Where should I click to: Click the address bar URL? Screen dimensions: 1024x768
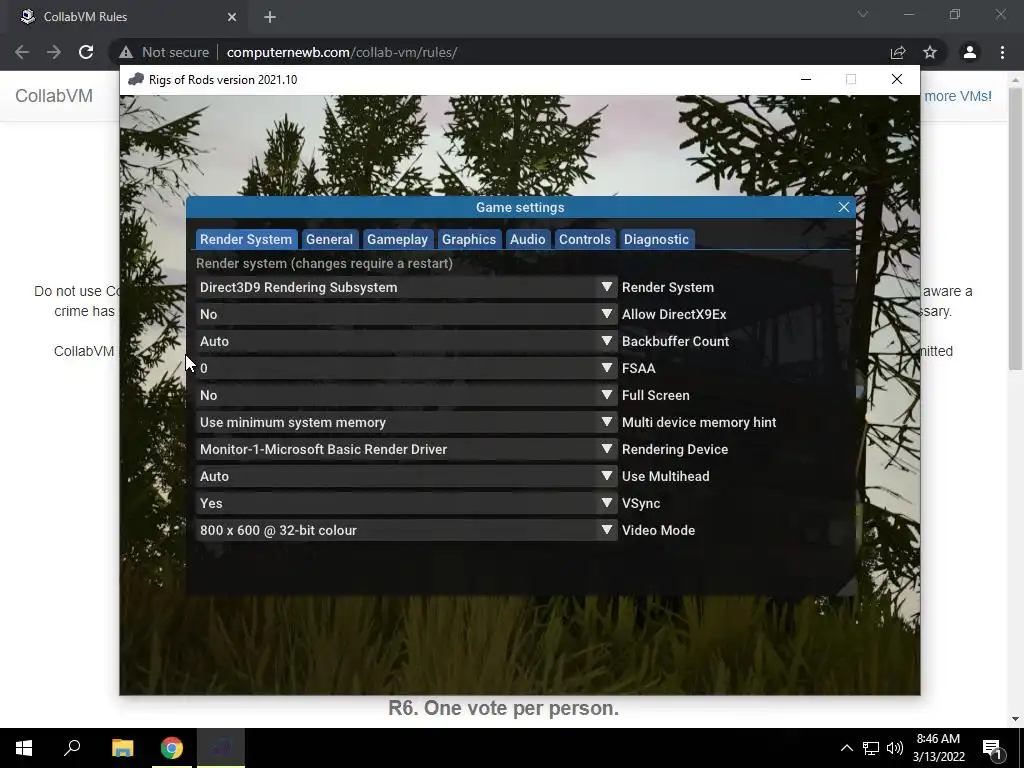tap(342, 52)
